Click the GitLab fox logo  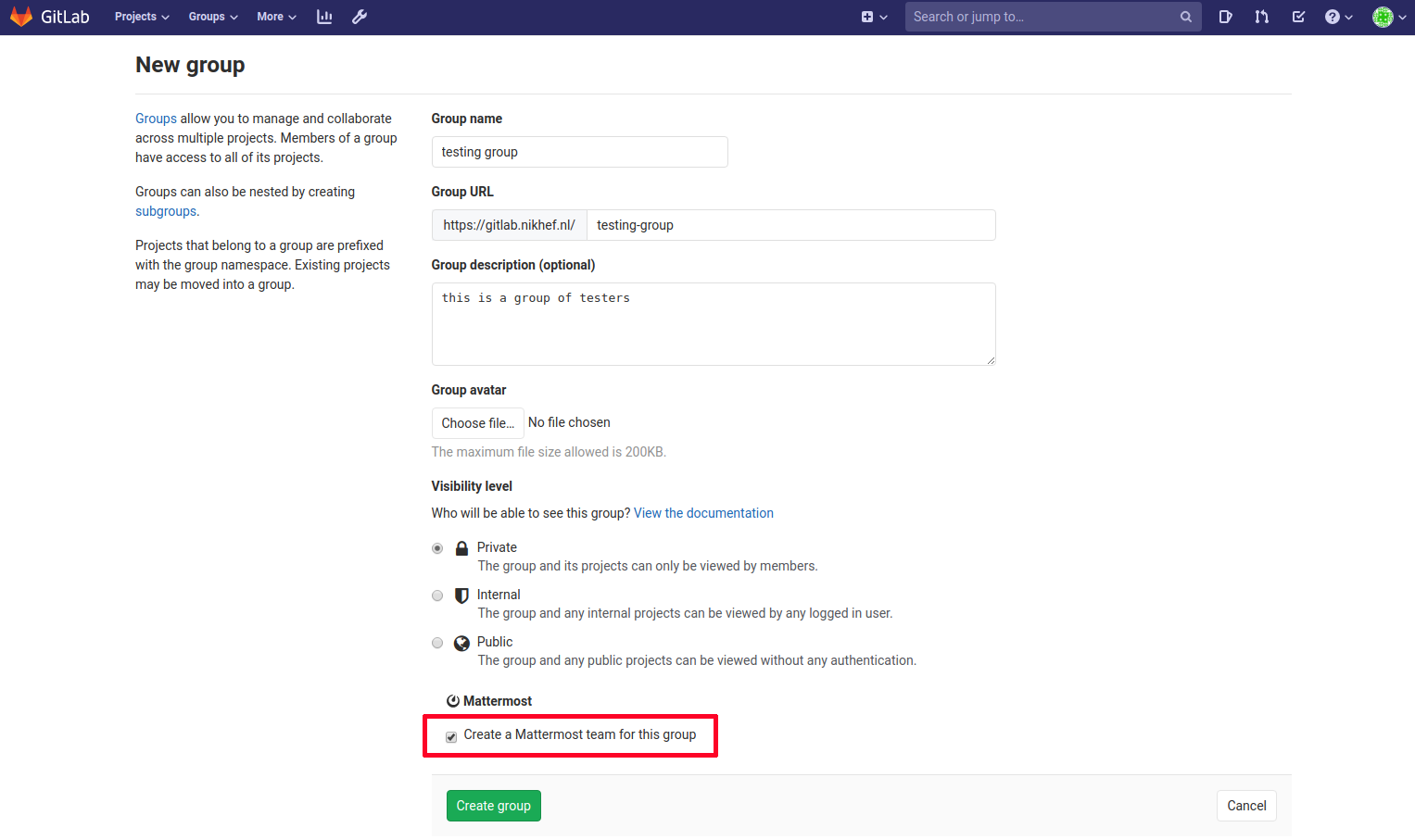tap(21, 17)
